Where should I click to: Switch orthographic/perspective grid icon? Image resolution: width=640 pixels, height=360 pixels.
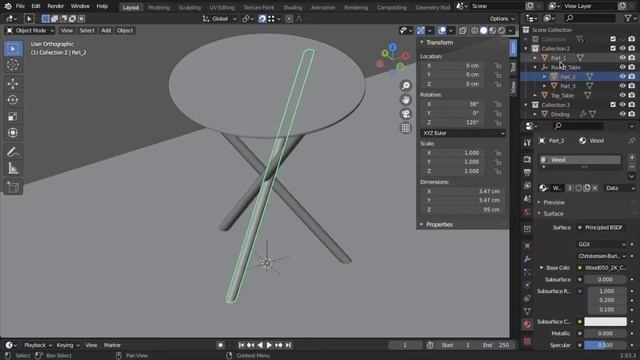point(406,128)
